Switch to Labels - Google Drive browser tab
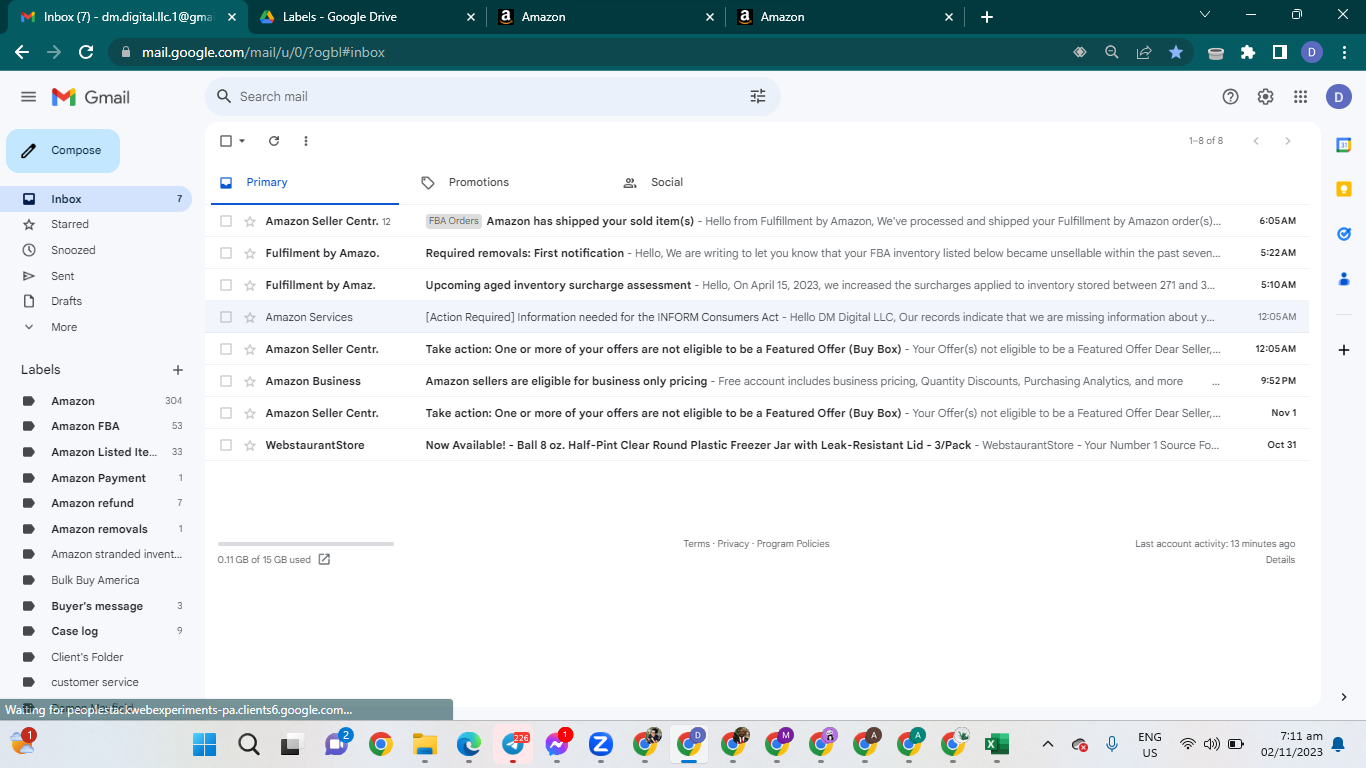The height and width of the screenshot is (768, 1366). (365, 17)
